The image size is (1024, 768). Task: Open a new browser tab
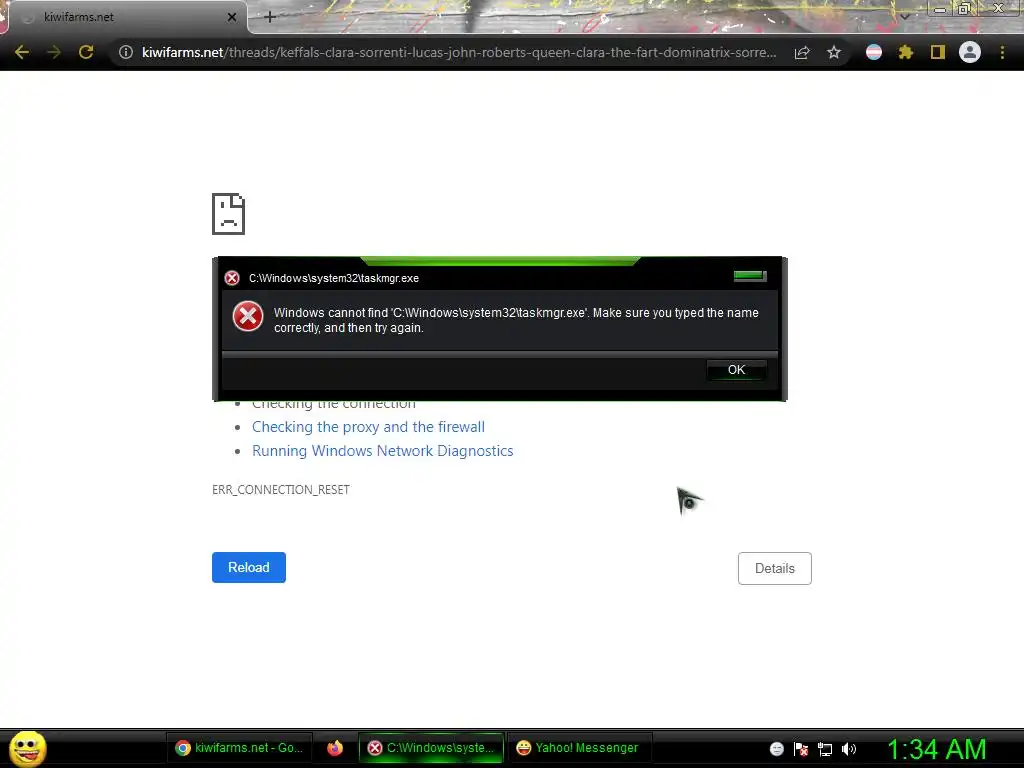pyautogui.click(x=270, y=17)
